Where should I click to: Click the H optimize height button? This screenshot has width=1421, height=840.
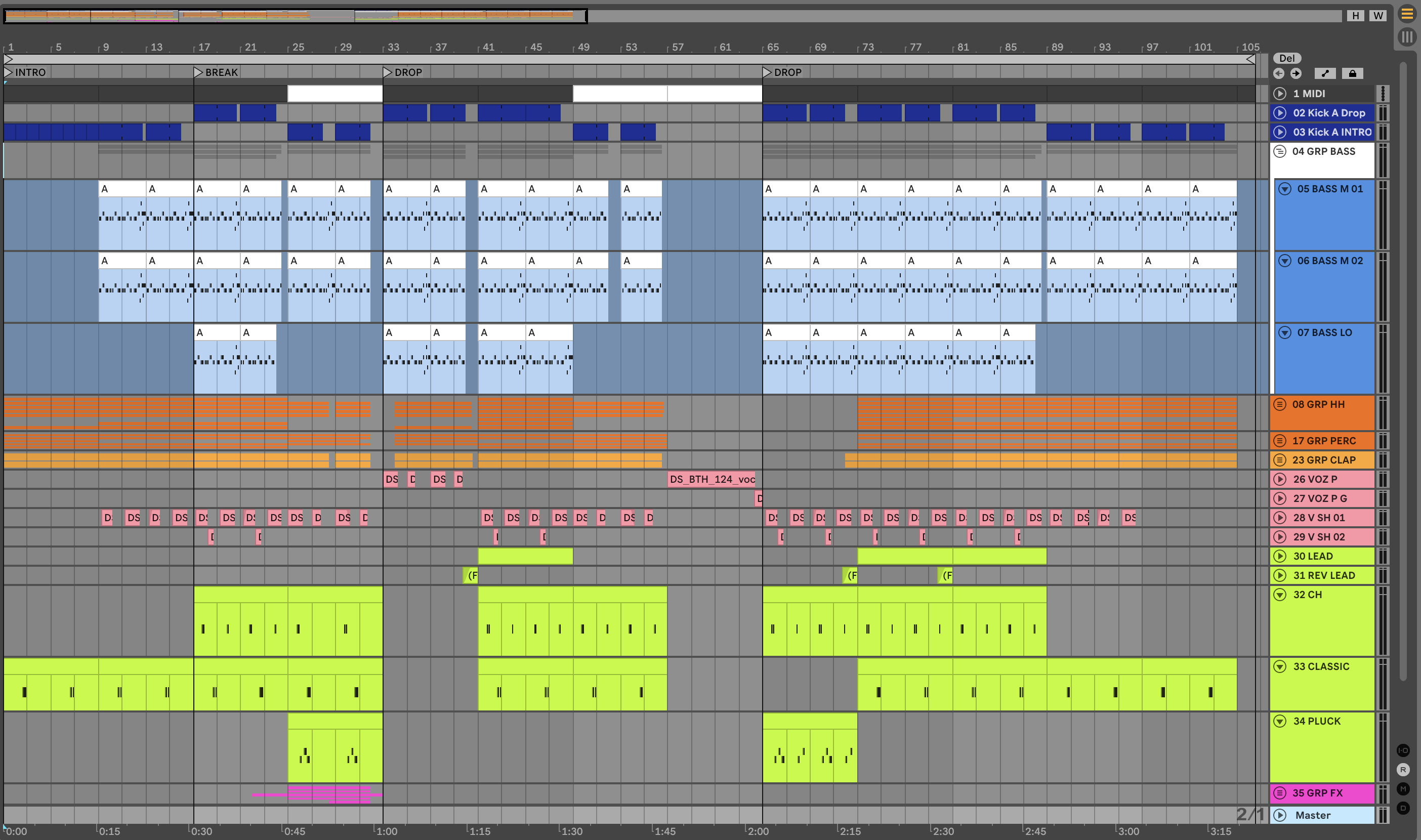[x=1355, y=16]
